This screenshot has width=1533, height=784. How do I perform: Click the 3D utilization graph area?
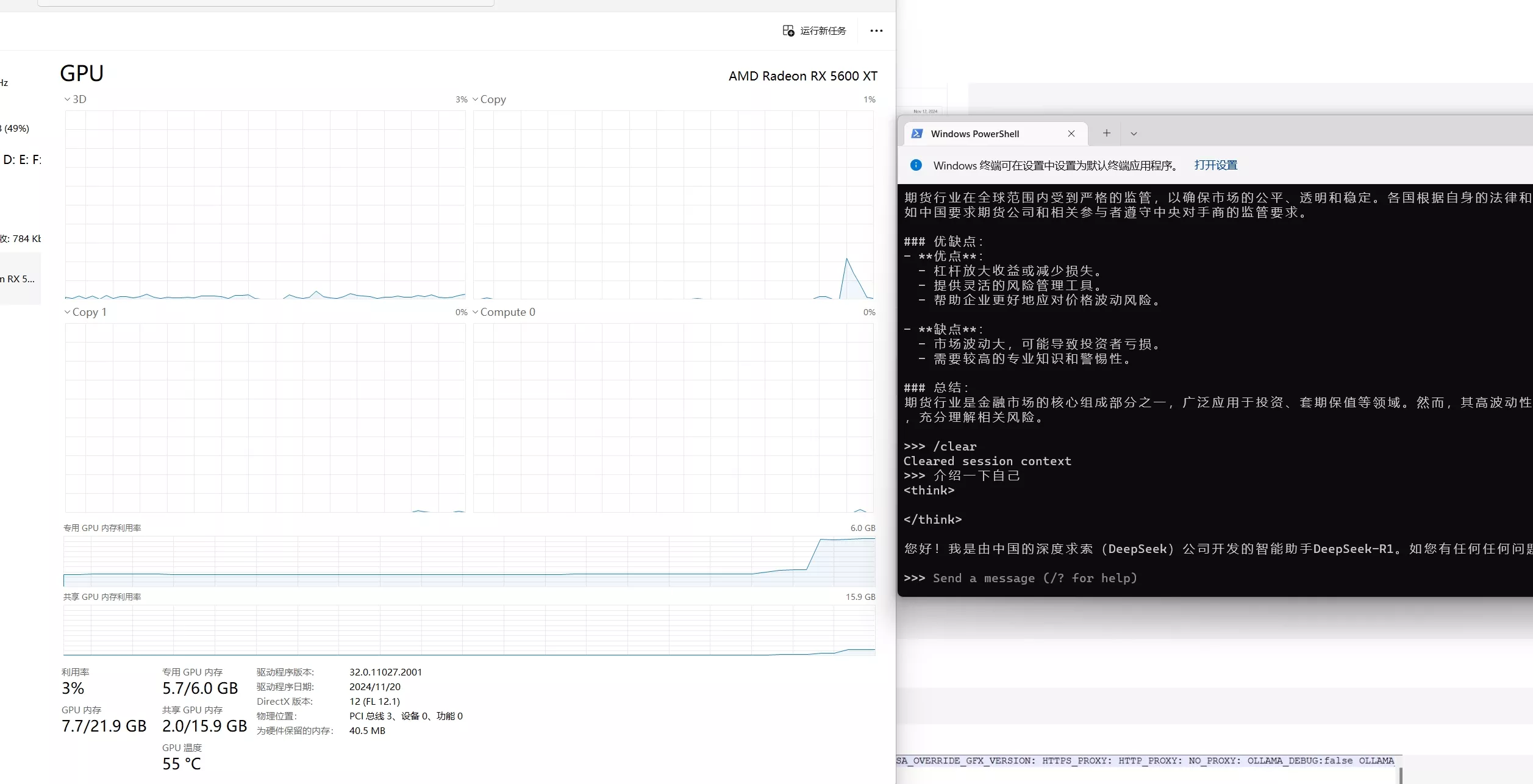[265, 204]
